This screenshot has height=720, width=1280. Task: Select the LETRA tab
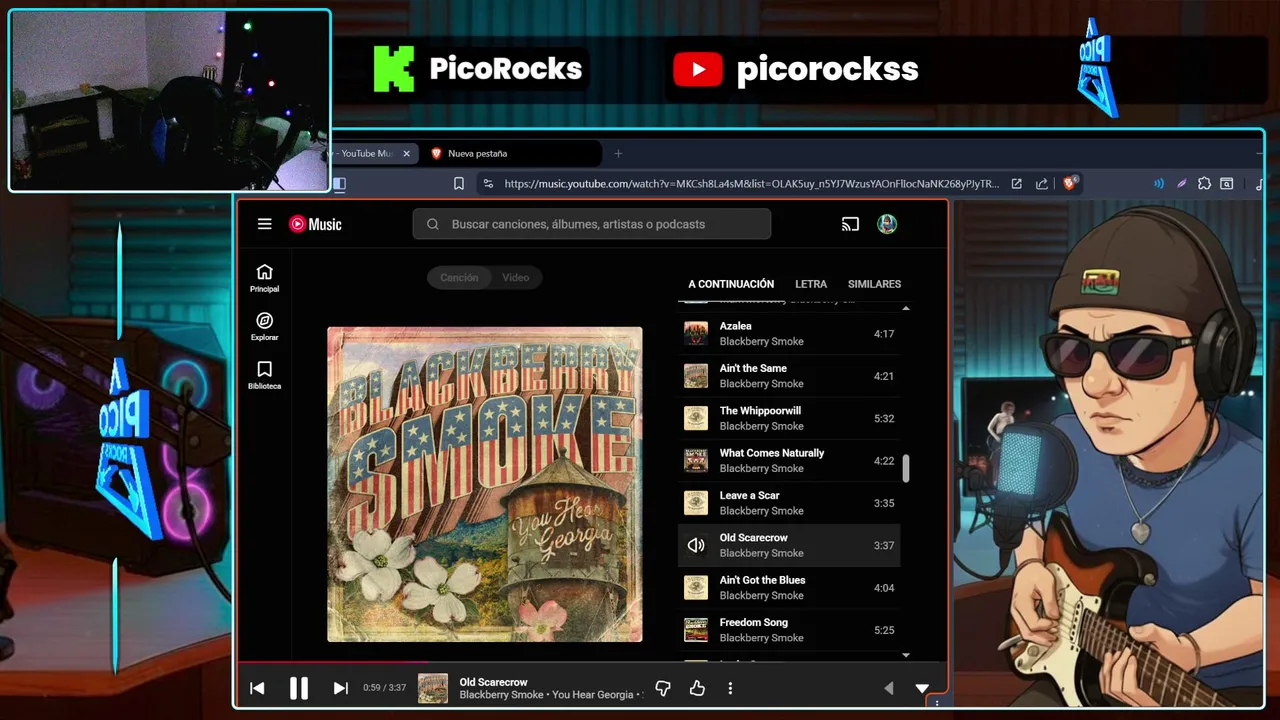point(811,284)
